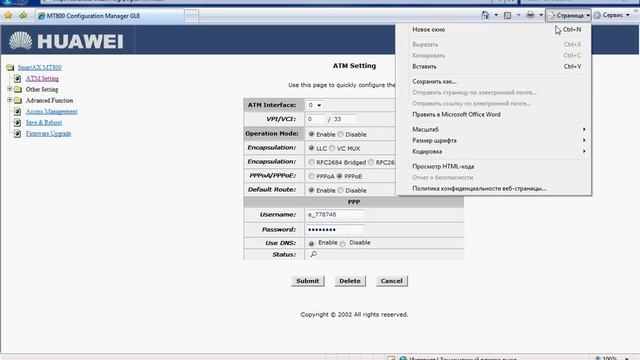The height and width of the screenshot is (360, 640).
Task: Select Enable for Operation Mode
Action: point(311,134)
